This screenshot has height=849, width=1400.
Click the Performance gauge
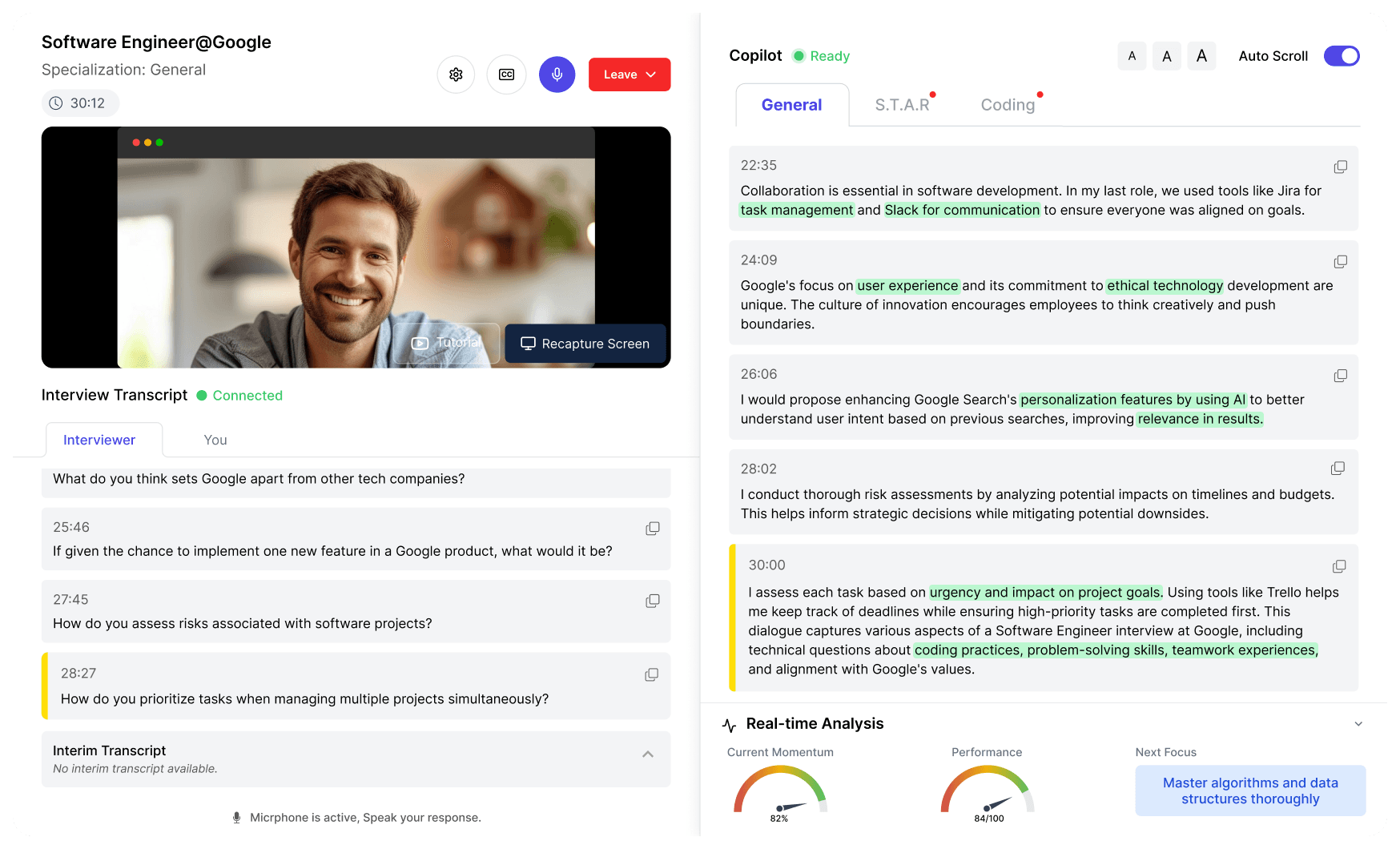click(x=988, y=789)
